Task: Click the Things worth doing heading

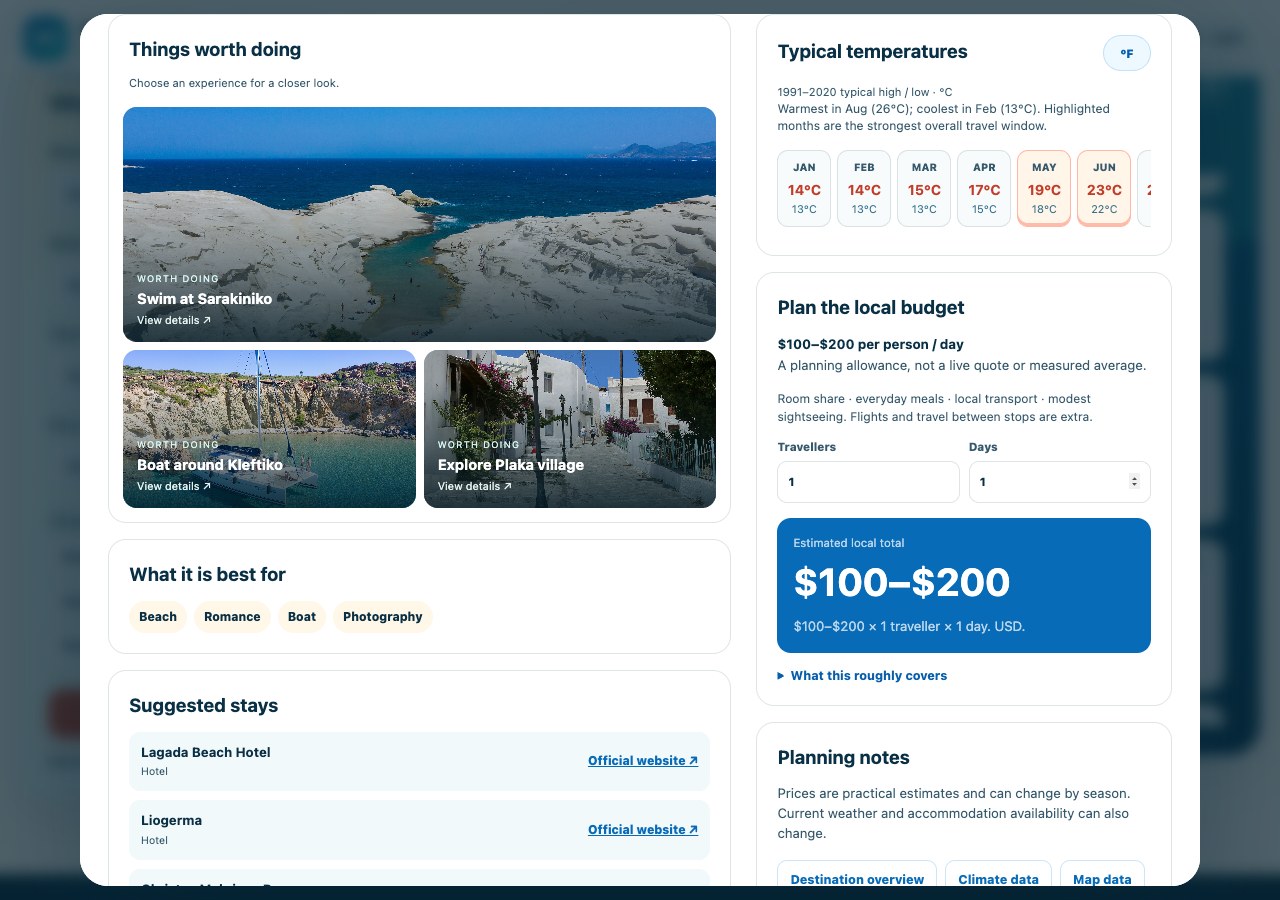Action: [x=215, y=50]
